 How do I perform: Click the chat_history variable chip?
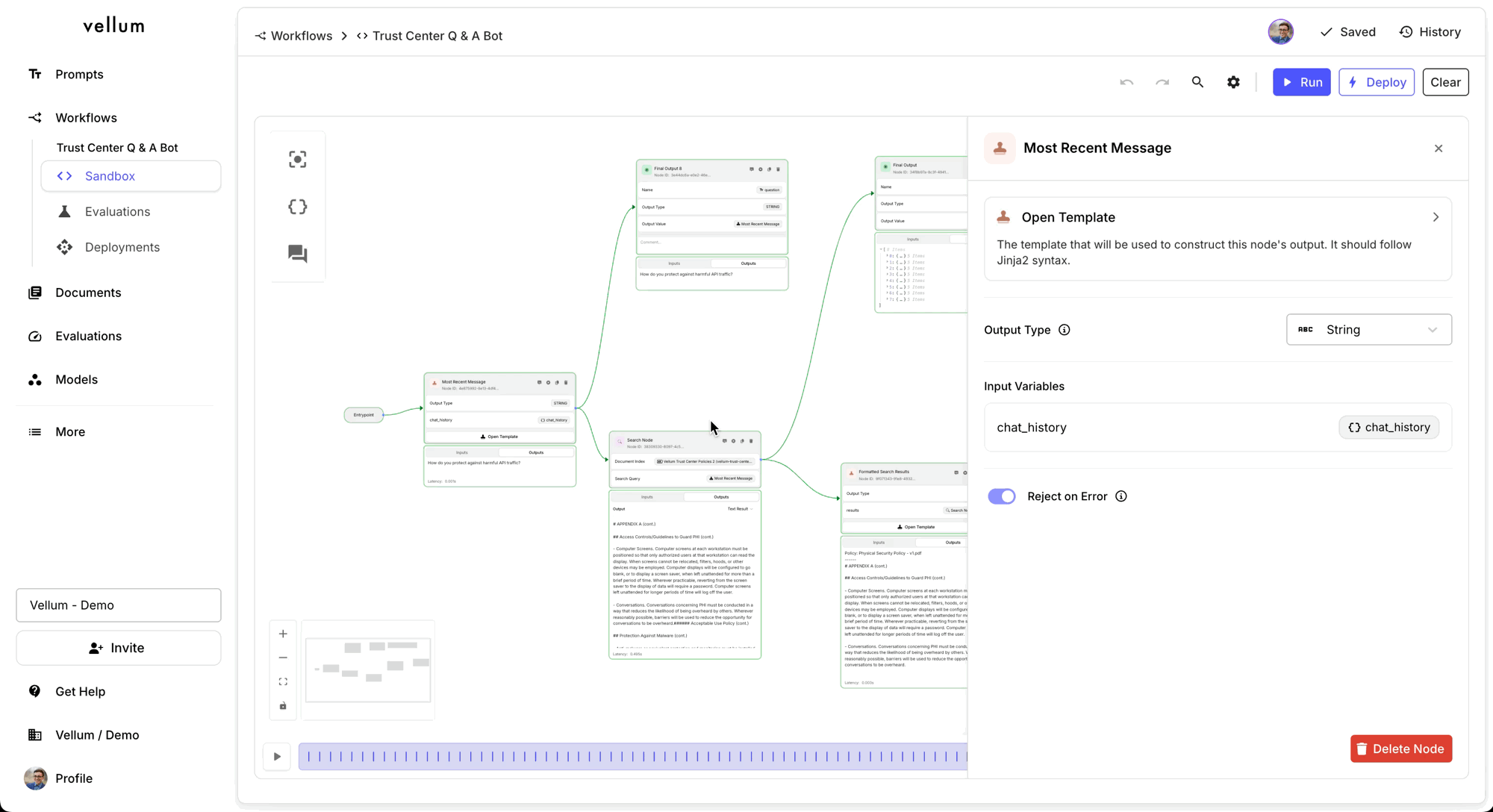point(1388,428)
